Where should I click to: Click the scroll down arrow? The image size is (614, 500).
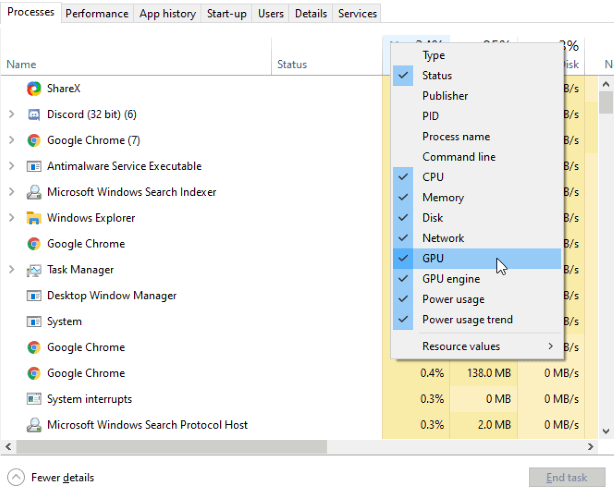coord(606,431)
